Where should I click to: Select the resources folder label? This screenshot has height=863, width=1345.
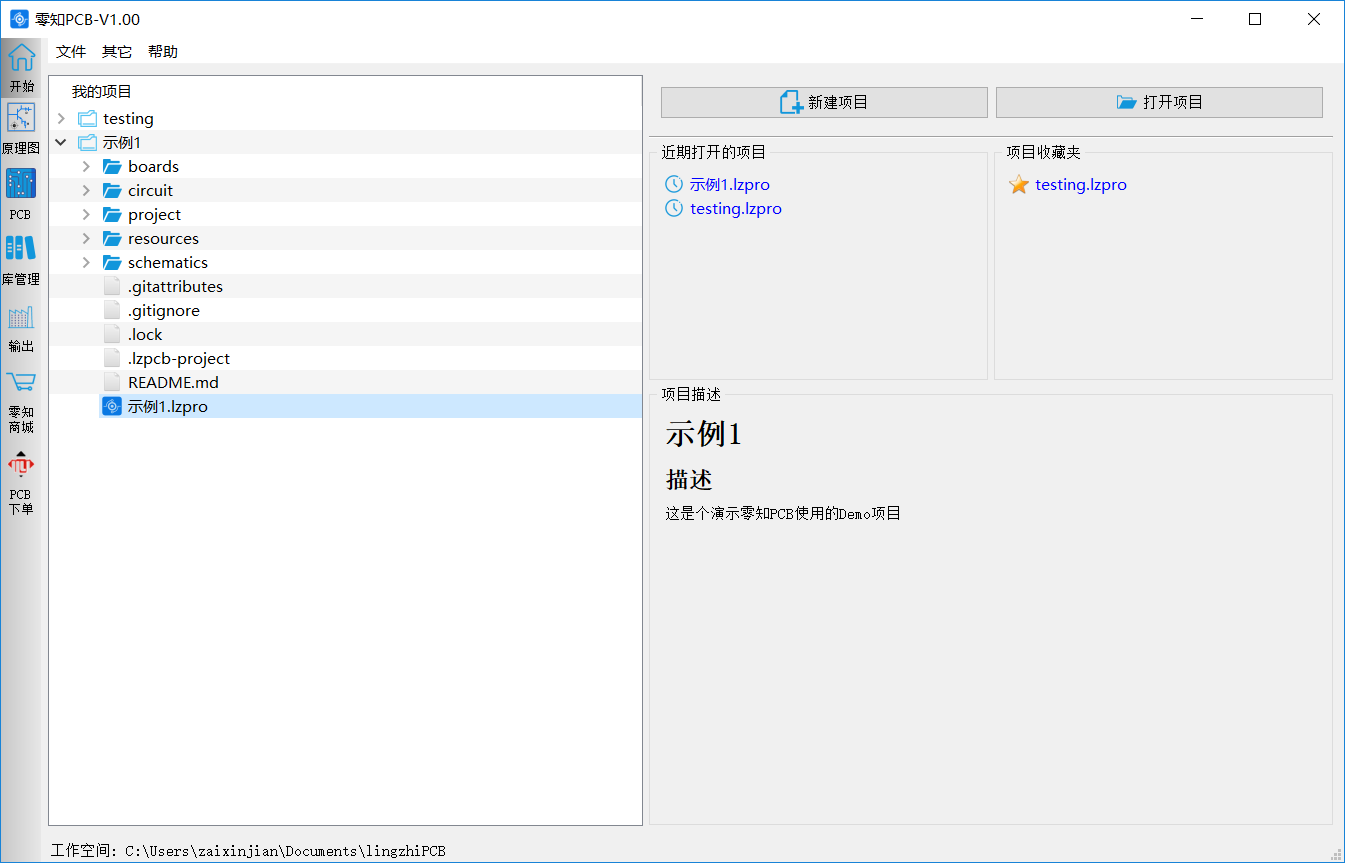coord(163,238)
